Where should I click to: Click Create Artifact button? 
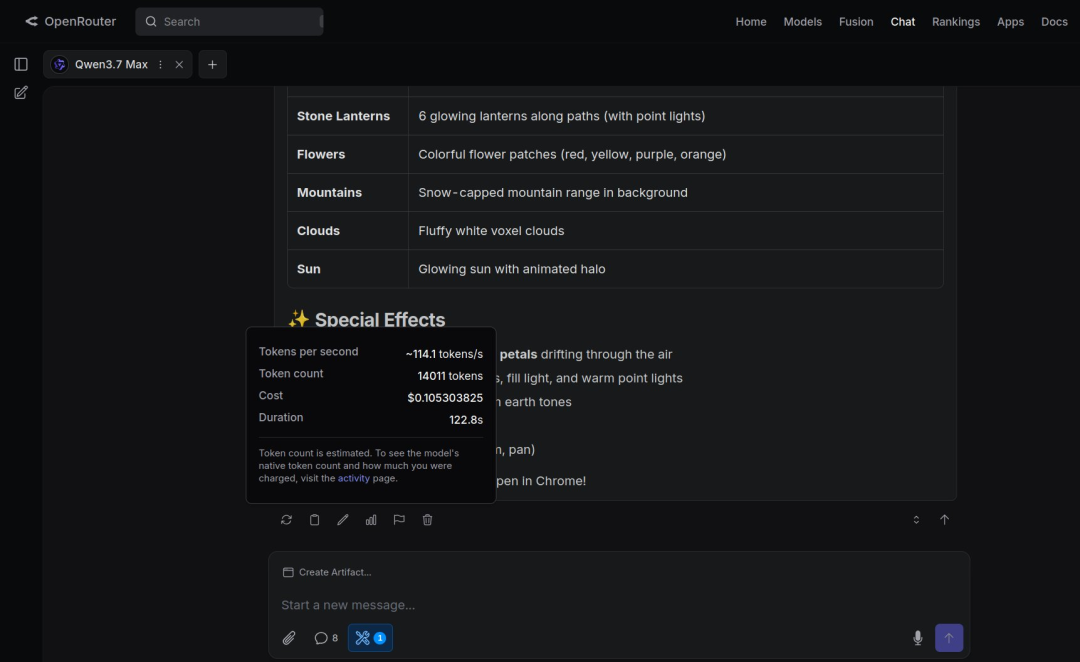(x=327, y=572)
